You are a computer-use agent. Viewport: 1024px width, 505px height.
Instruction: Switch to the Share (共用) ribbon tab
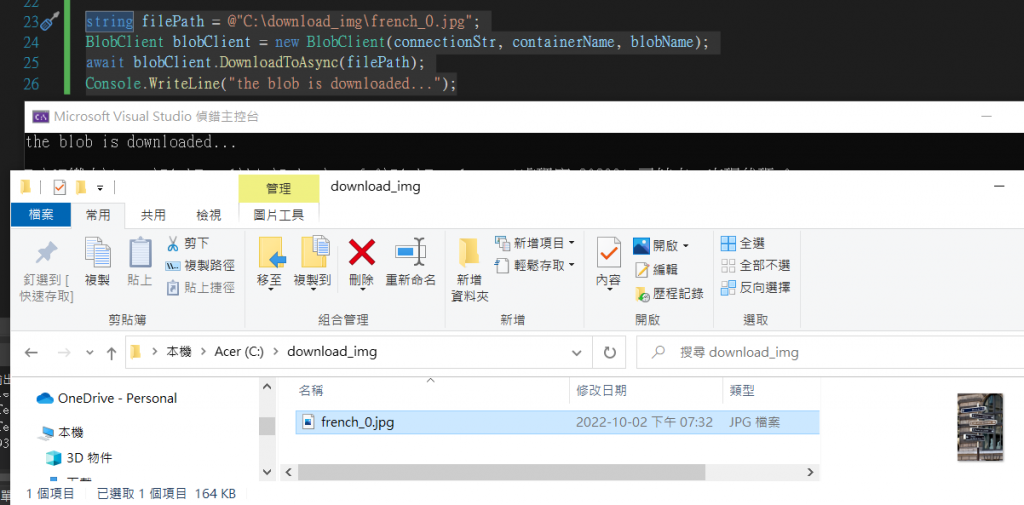point(153,214)
